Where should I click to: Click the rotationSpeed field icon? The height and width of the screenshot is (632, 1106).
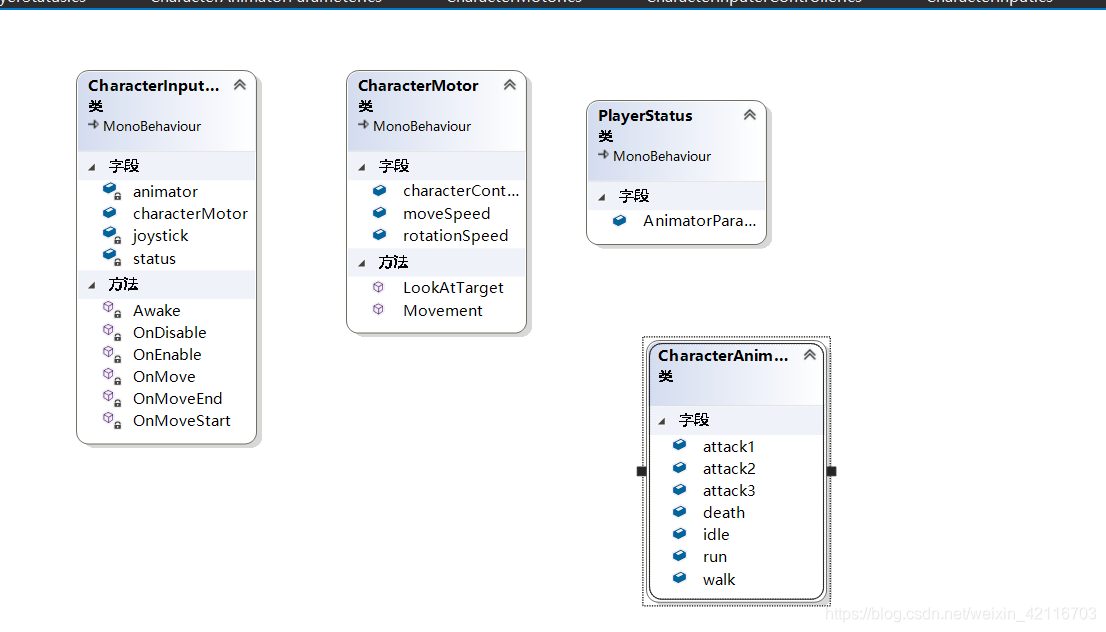click(x=379, y=234)
